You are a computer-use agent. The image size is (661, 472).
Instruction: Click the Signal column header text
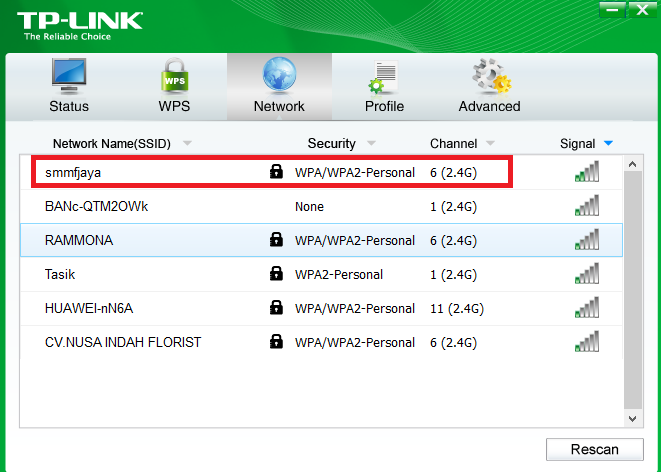[x=578, y=144]
